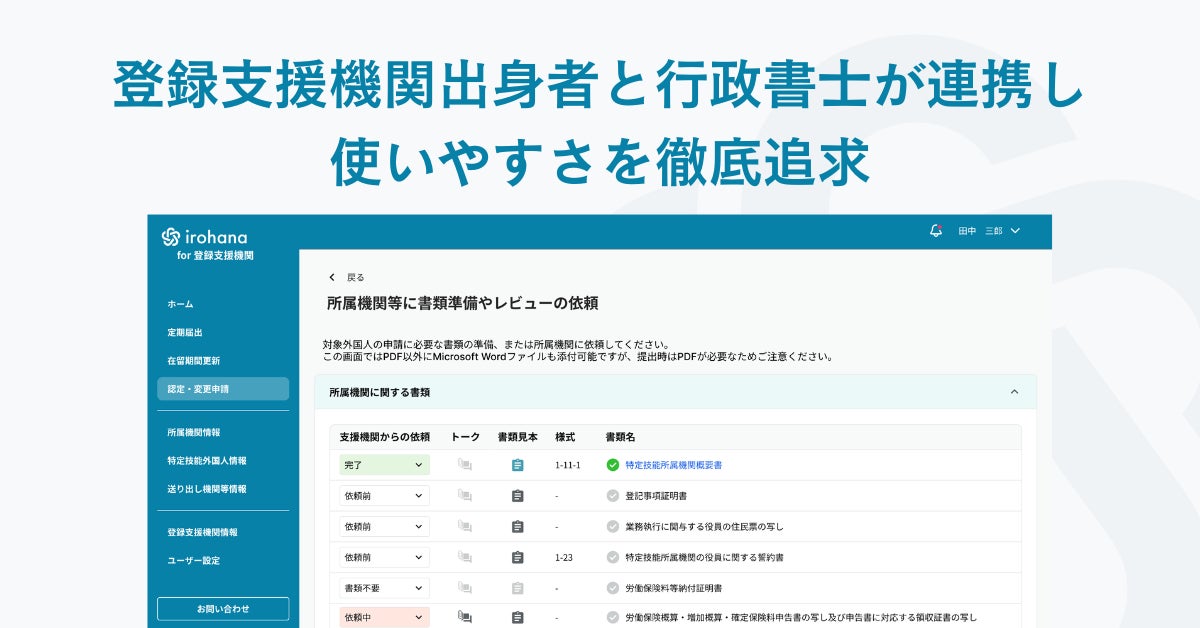Viewport: 1200px width, 628px height.
Task: Click the トーク column header
Action: point(465,437)
